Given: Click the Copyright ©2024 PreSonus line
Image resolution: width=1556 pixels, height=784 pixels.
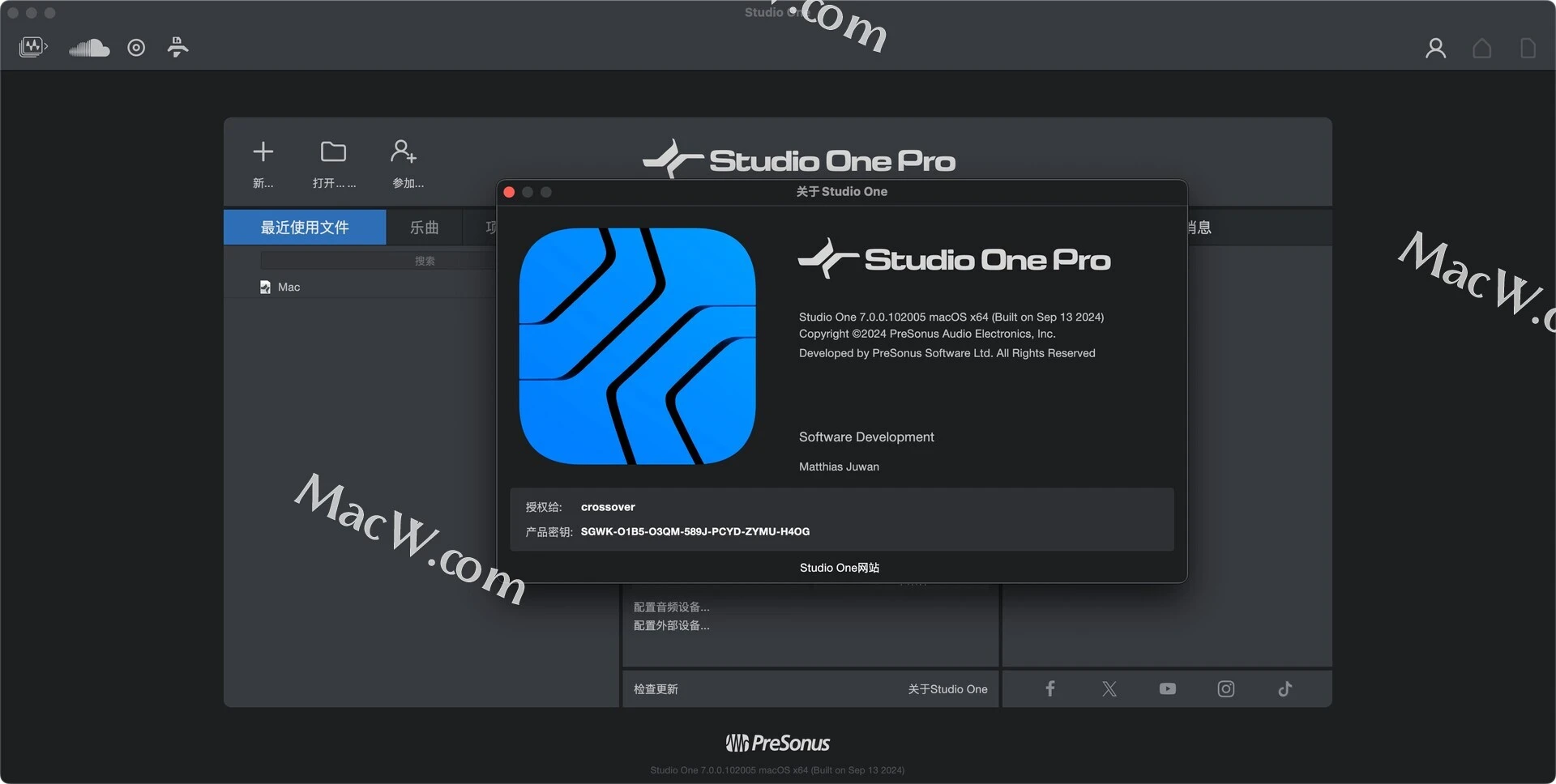Looking at the screenshot, I should [927, 334].
